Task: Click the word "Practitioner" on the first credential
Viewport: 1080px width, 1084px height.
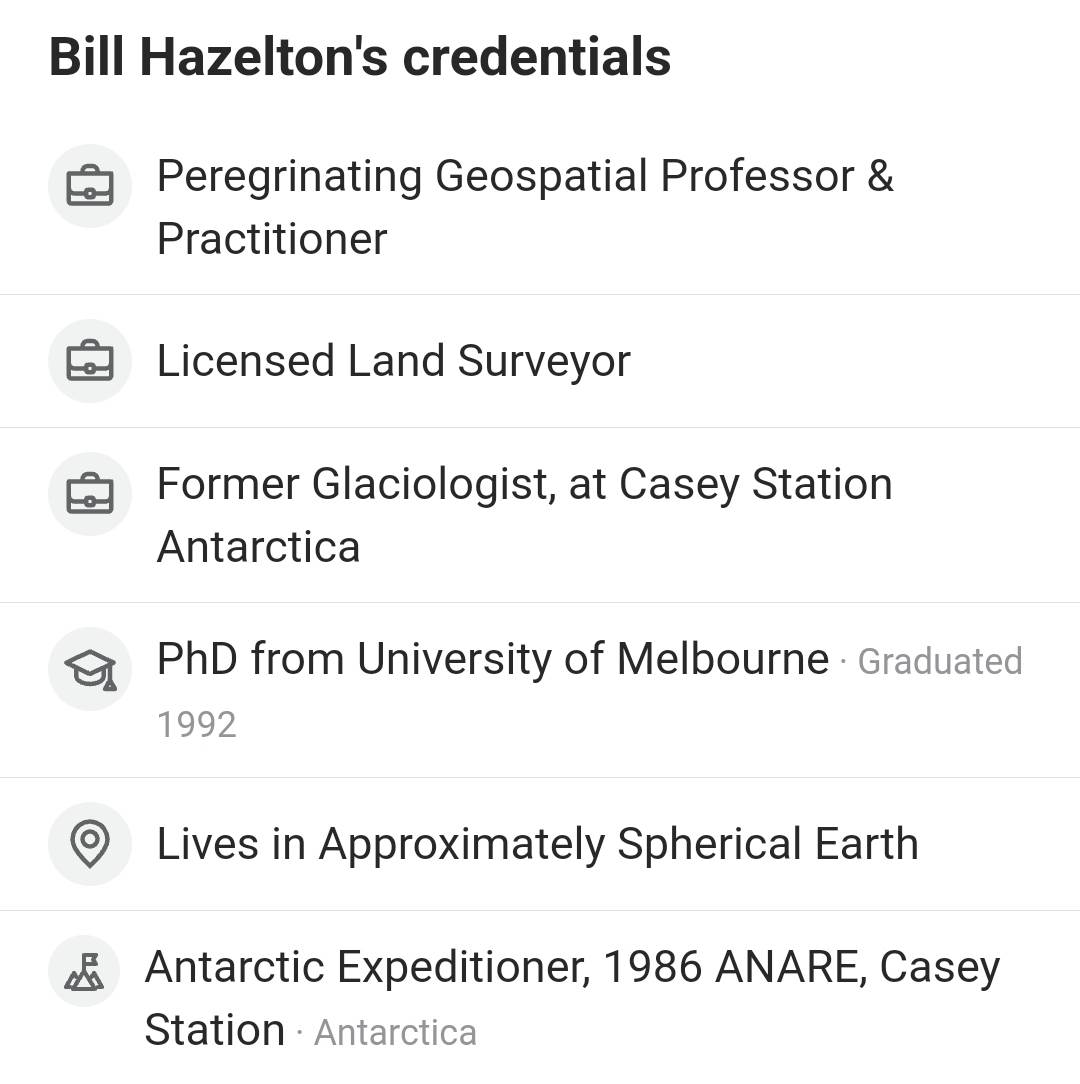Action: click(x=272, y=240)
